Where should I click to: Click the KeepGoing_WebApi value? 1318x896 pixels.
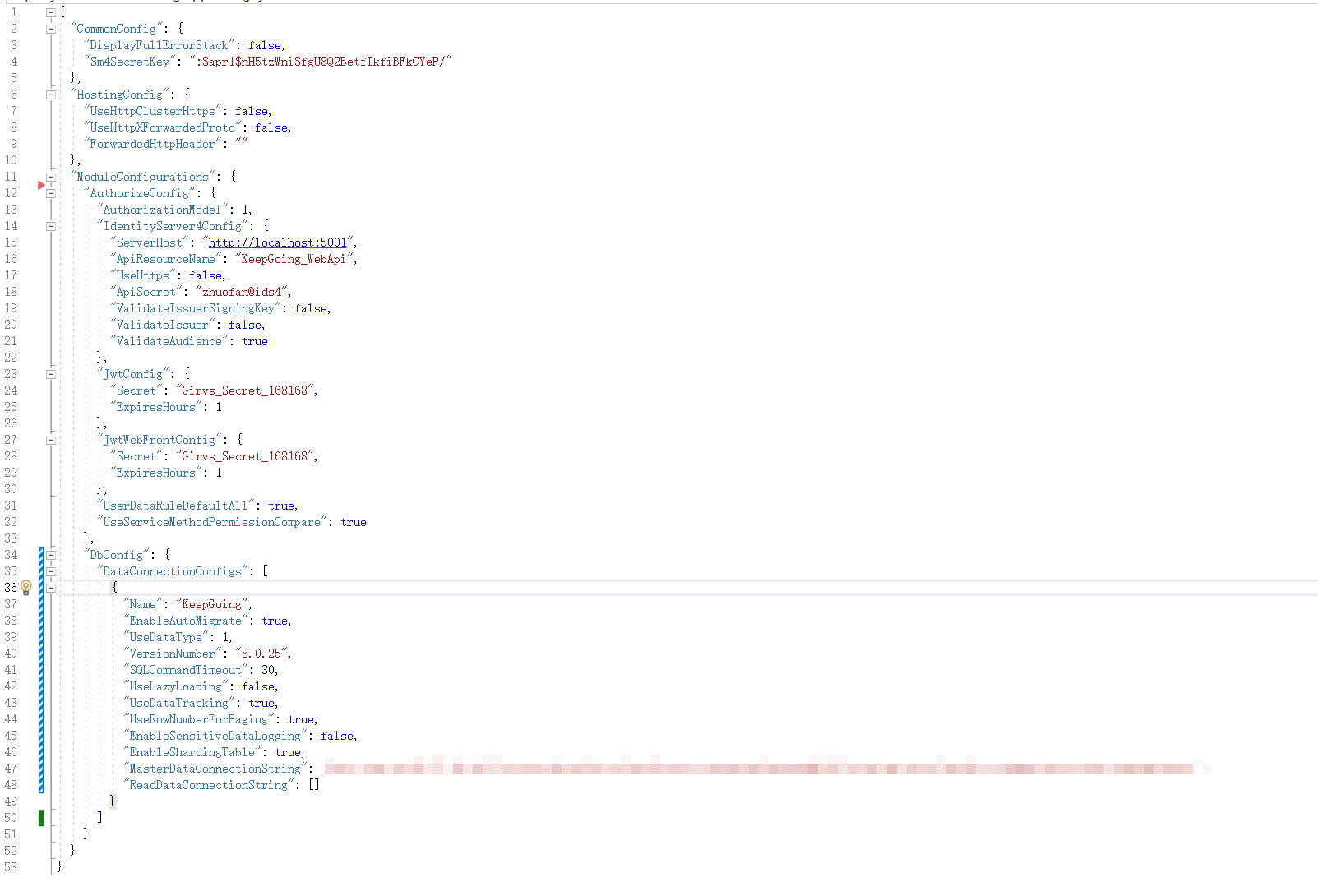tap(294, 259)
